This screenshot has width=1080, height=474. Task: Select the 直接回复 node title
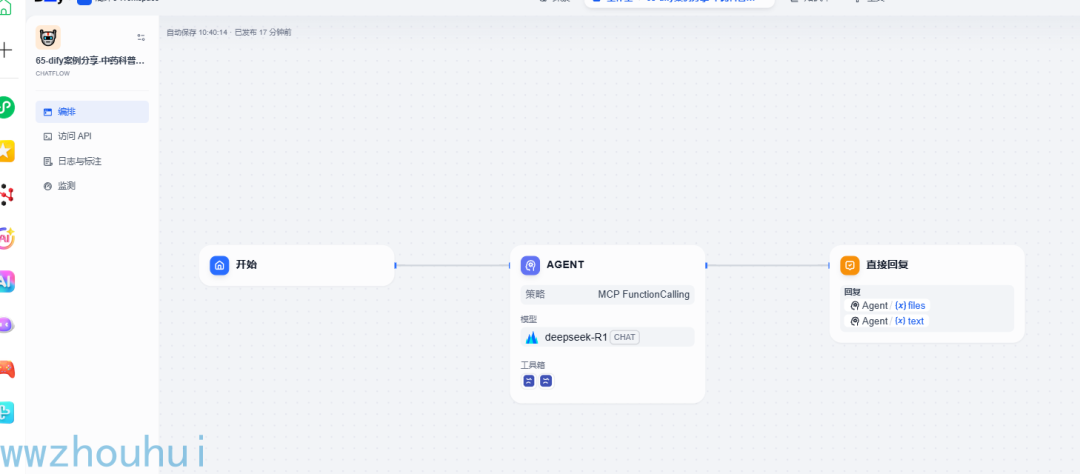(x=888, y=265)
